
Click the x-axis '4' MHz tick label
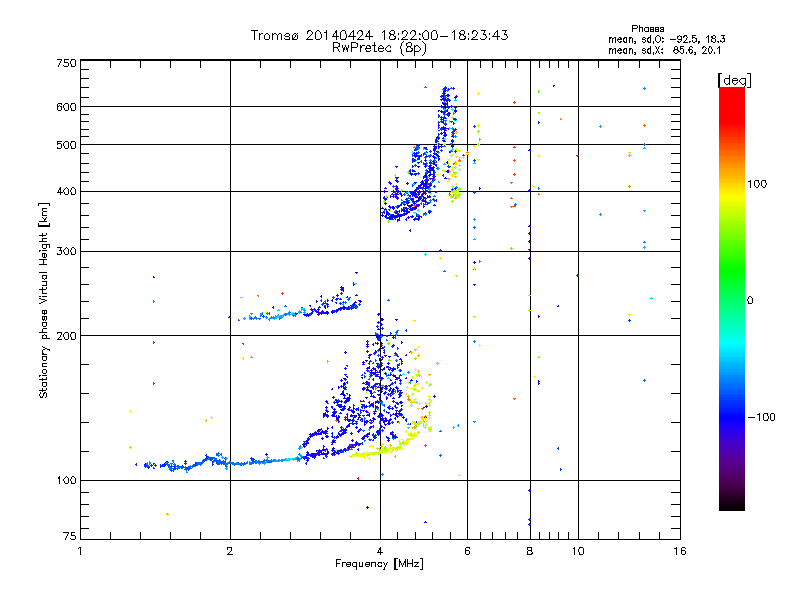coord(380,551)
